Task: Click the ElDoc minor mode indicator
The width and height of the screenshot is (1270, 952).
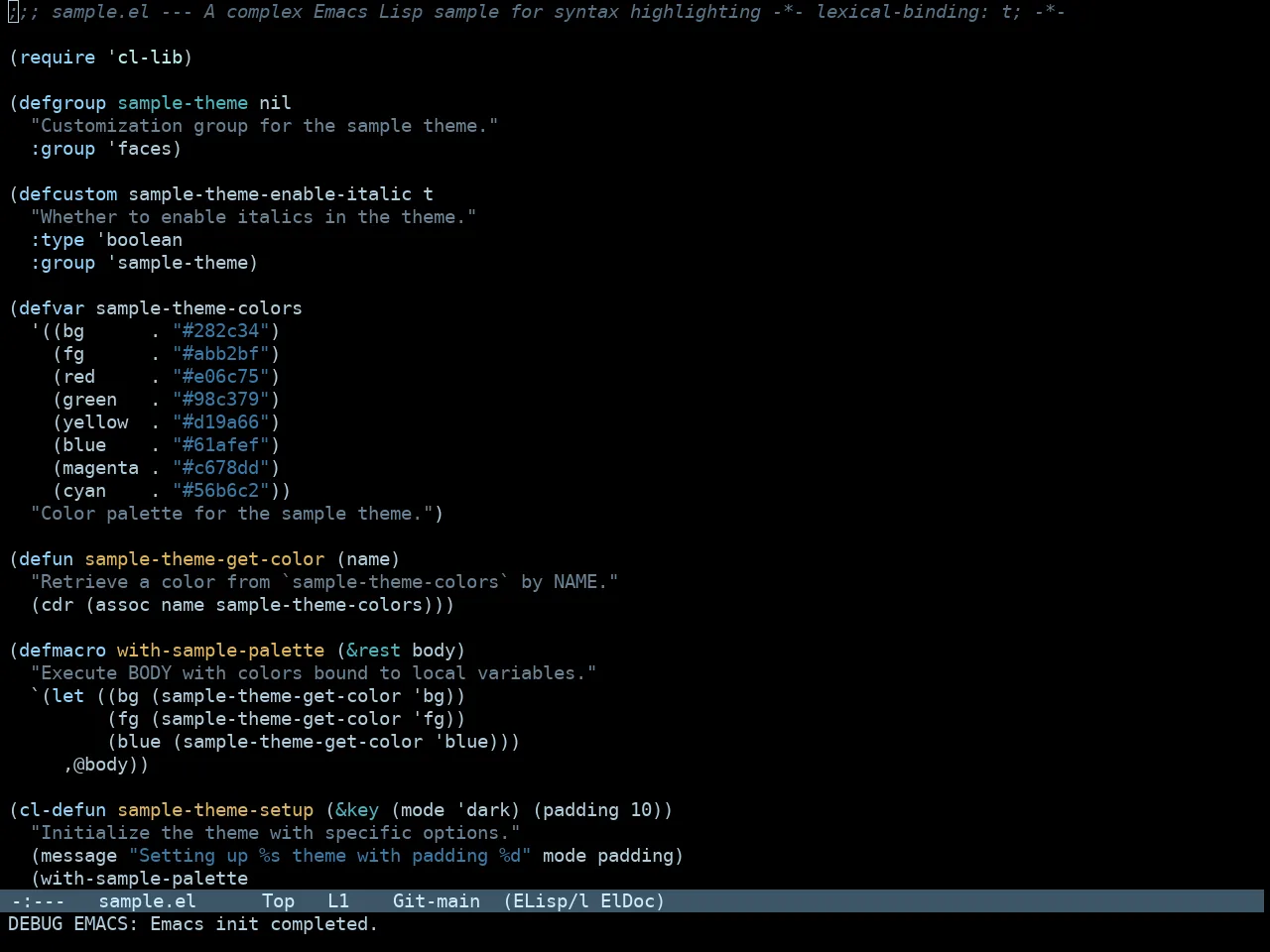Action: click(x=627, y=900)
